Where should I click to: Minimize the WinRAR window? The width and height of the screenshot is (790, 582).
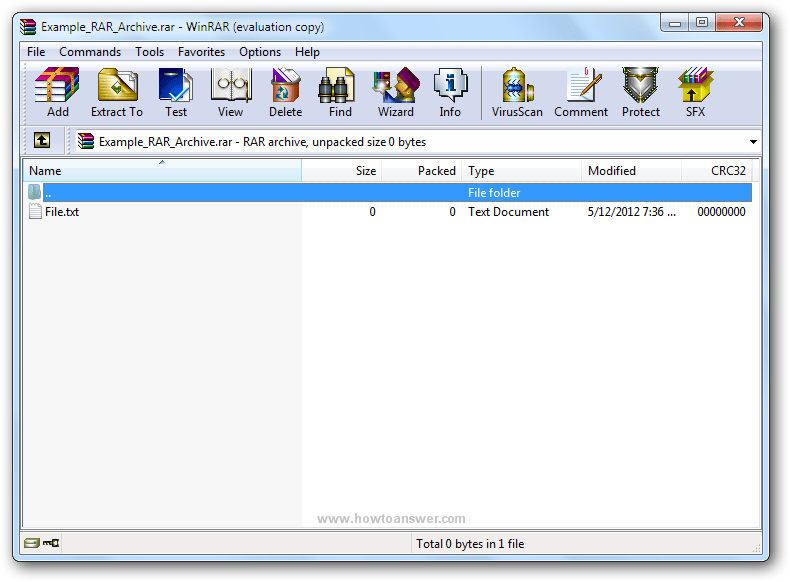pos(675,23)
